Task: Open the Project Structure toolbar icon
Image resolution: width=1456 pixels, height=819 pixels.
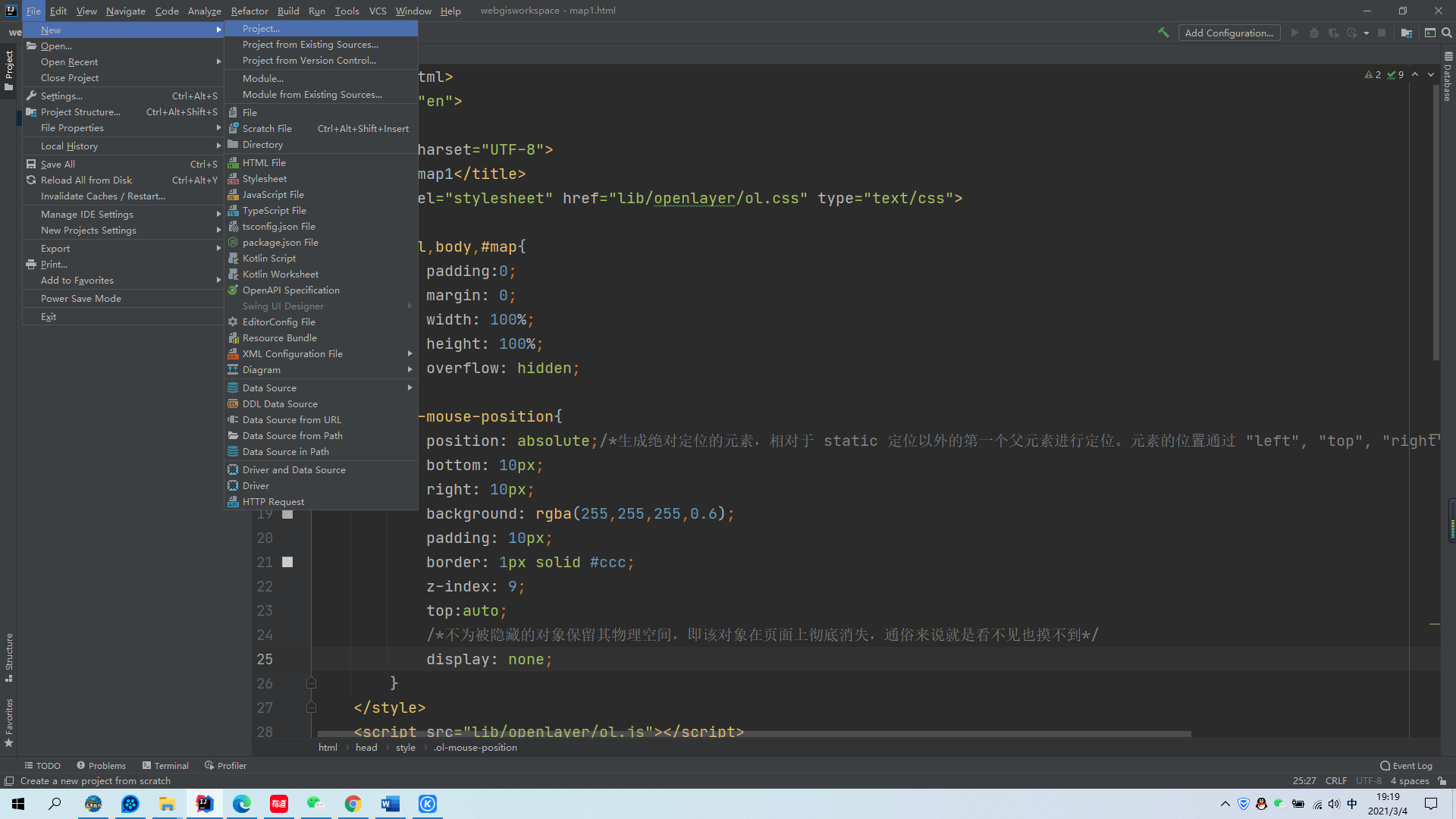Action: (1407, 33)
